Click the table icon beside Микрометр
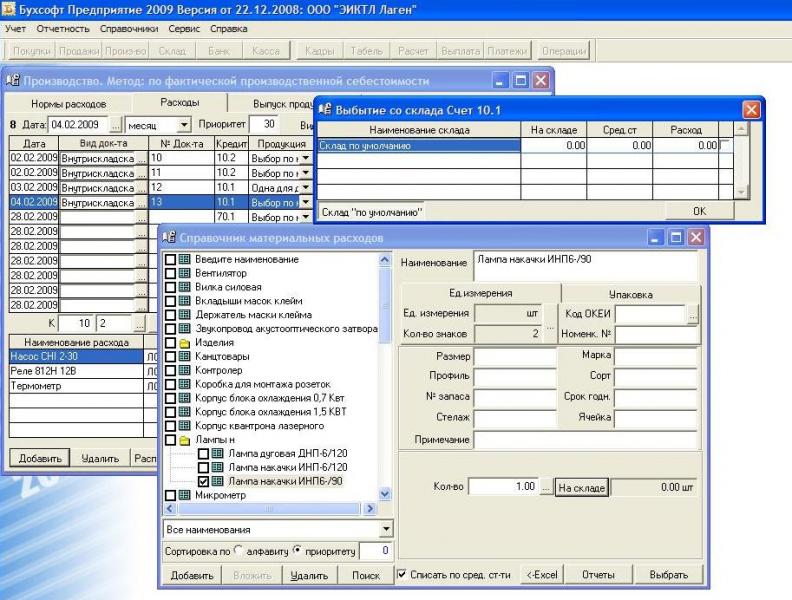The image size is (792, 600). pyautogui.click(x=185, y=494)
